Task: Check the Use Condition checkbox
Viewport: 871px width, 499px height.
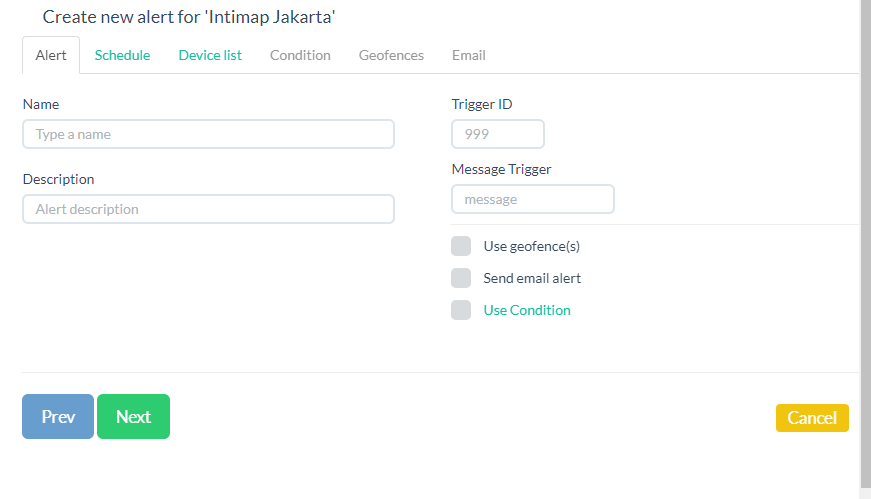Action: pyautogui.click(x=461, y=310)
